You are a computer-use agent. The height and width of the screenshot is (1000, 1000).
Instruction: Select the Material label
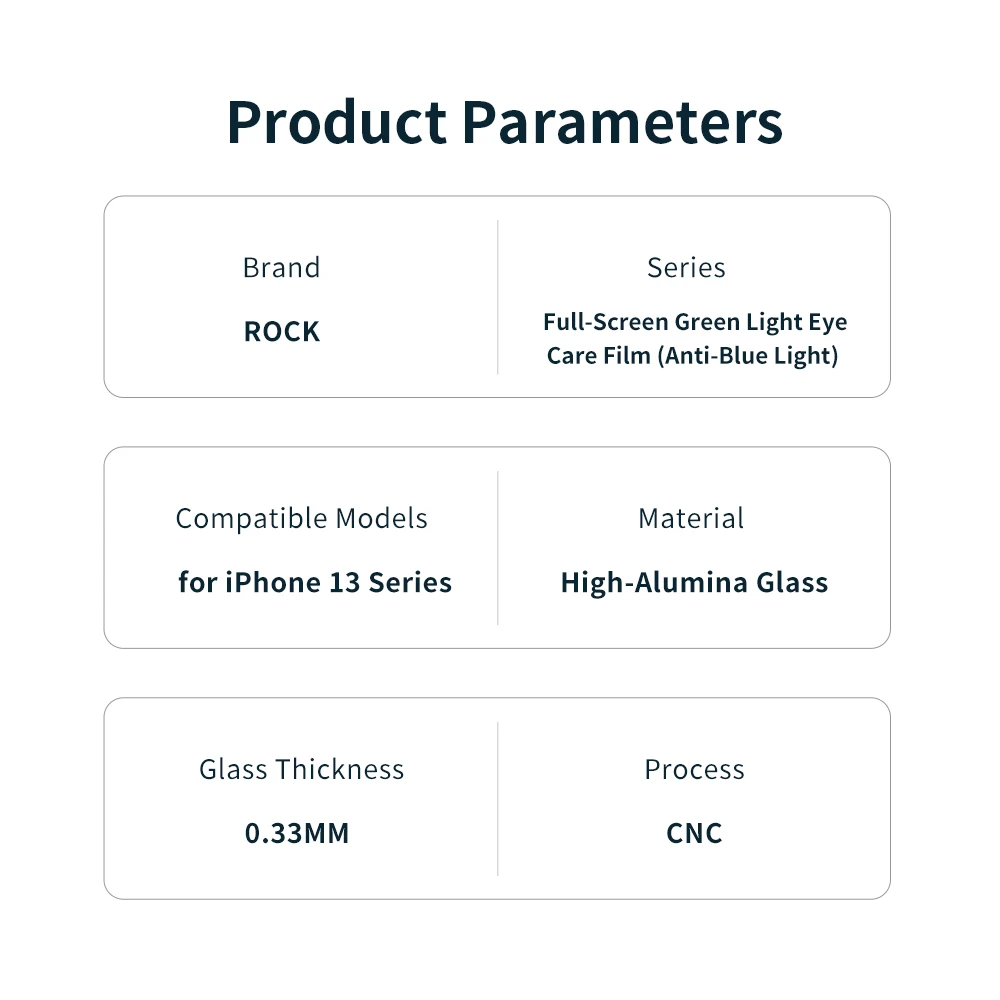pyautogui.click(x=691, y=519)
